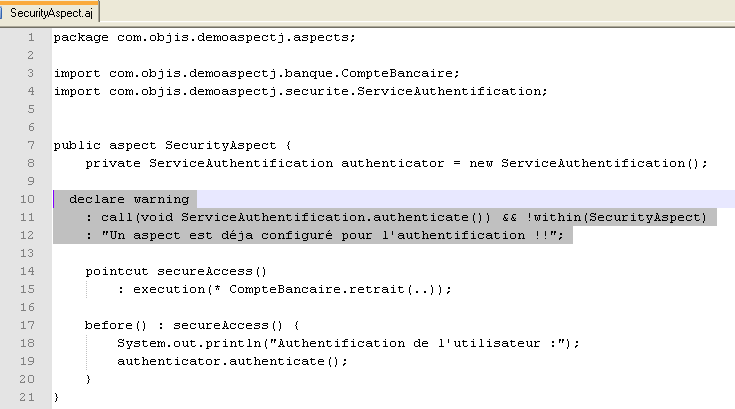
Task: Click line number 1 in the gutter
Action: [x=31, y=38]
